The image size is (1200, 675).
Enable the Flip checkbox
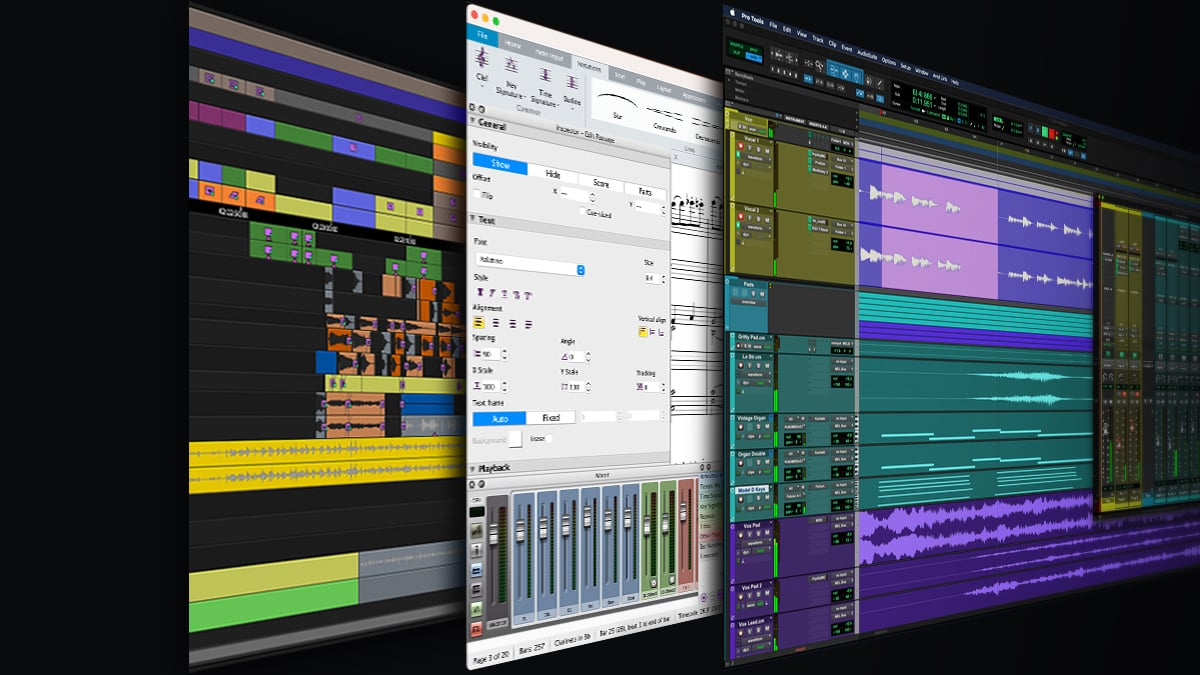click(x=477, y=195)
